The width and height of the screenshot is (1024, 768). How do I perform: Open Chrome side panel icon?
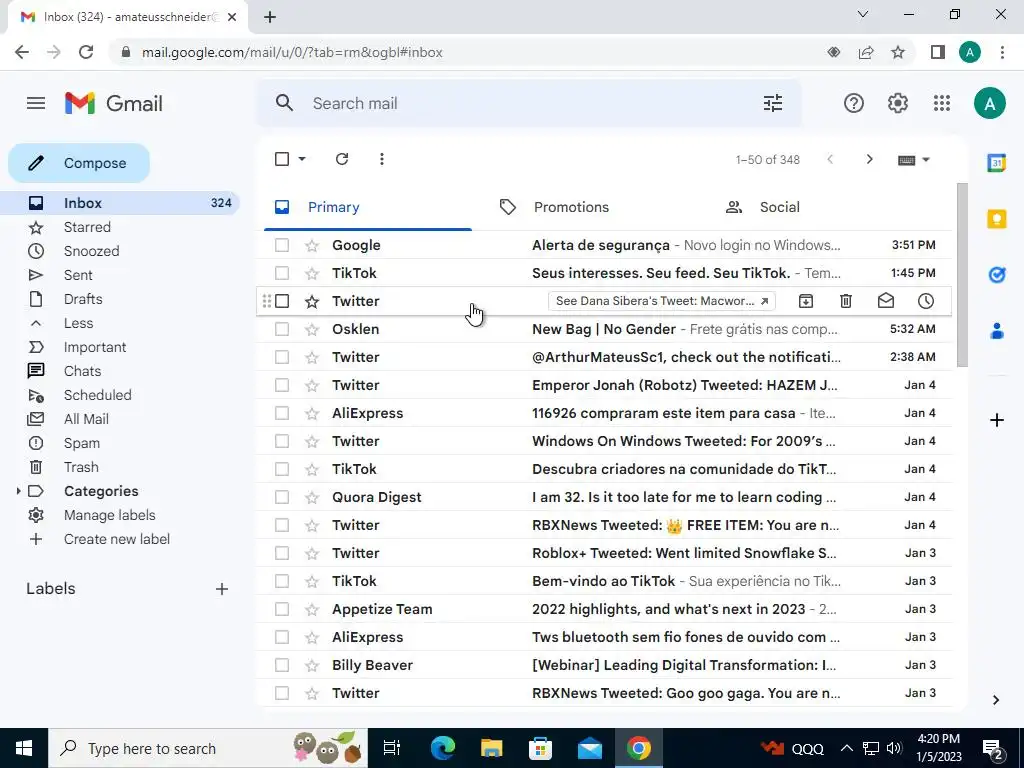coord(938,52)
